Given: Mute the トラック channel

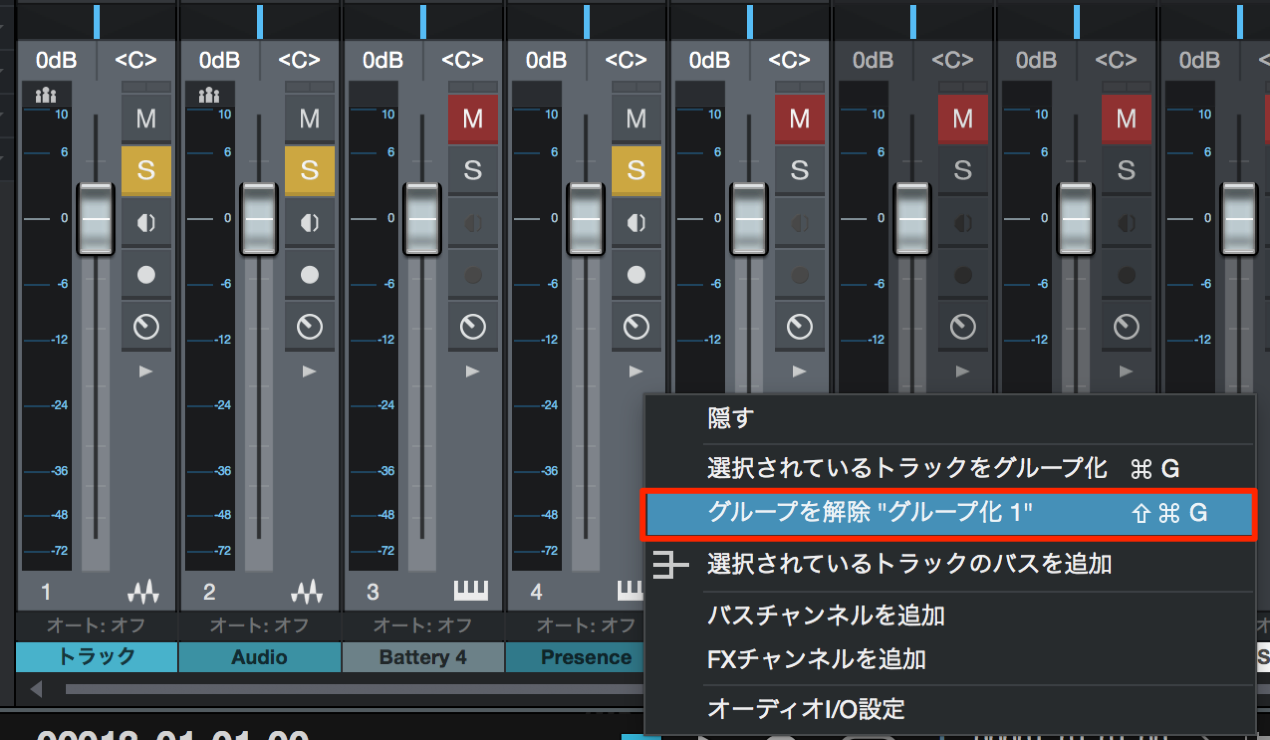Looking at the screenshot, I should click(146, 118).
